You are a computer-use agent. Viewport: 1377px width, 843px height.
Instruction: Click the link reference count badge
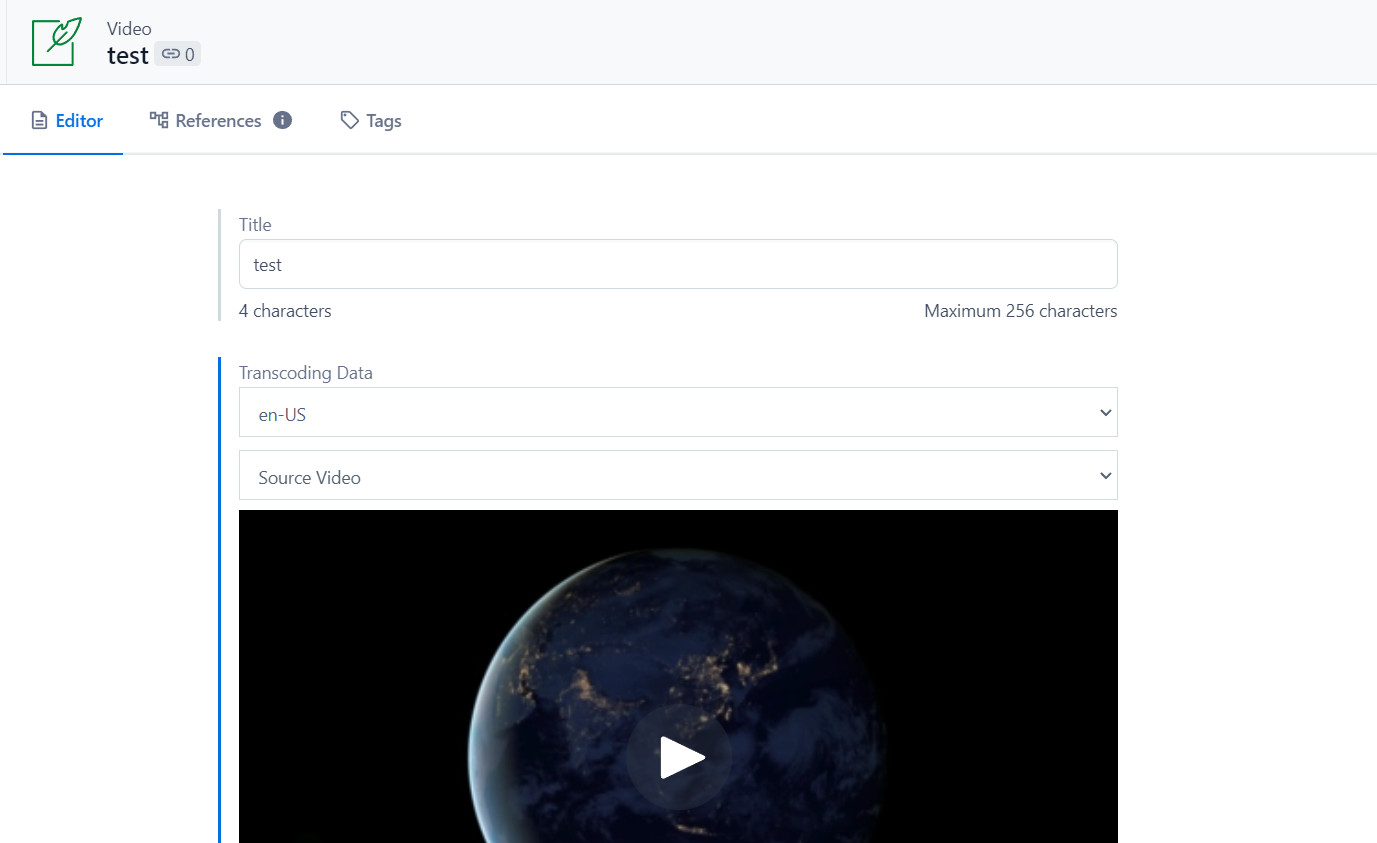click(x=178, y=55)
